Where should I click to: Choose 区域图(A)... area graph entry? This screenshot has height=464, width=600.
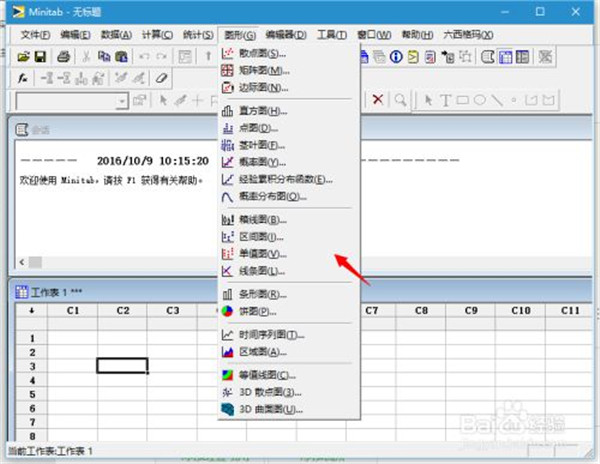click(289, 352)
